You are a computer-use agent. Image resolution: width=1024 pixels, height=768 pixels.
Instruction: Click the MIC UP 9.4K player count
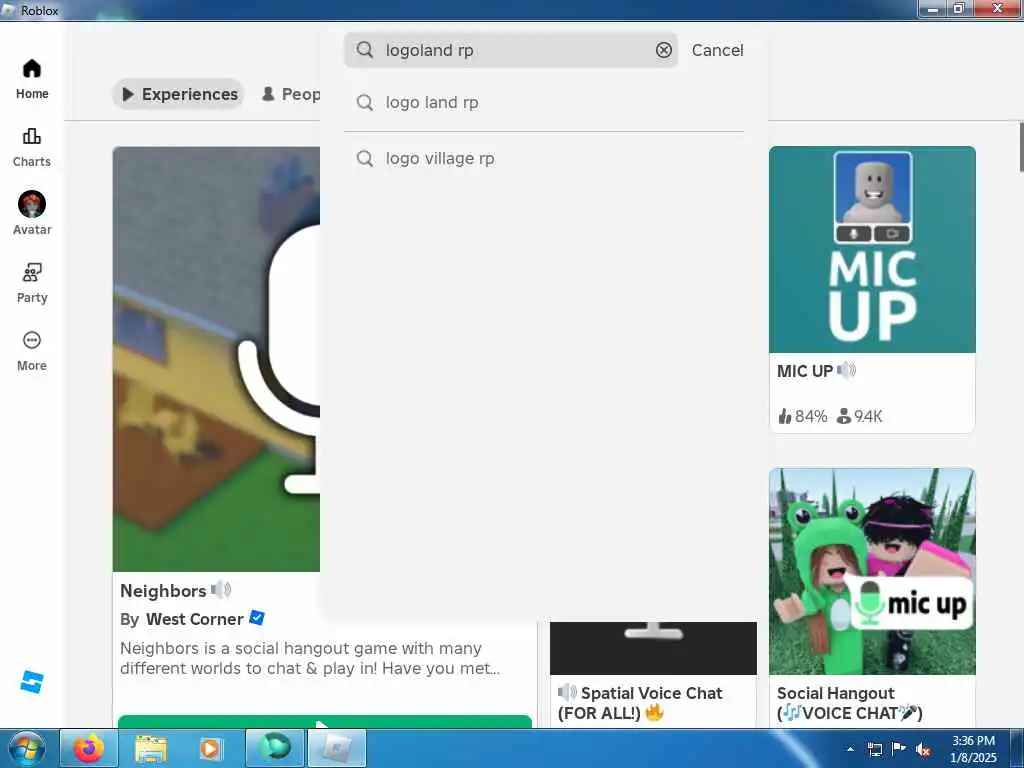coord(859,416)
